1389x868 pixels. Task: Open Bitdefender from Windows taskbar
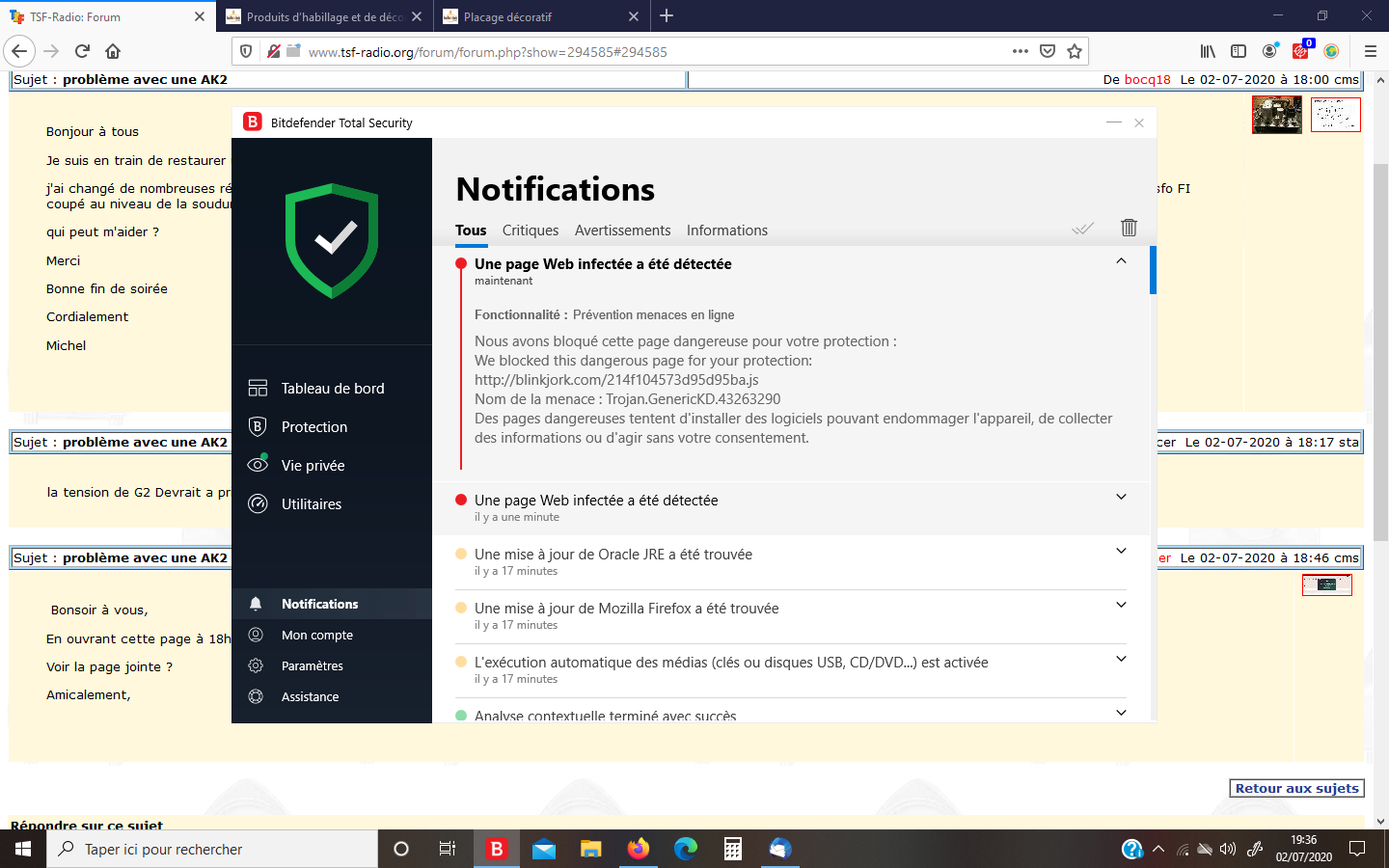(x=497, y=849)
